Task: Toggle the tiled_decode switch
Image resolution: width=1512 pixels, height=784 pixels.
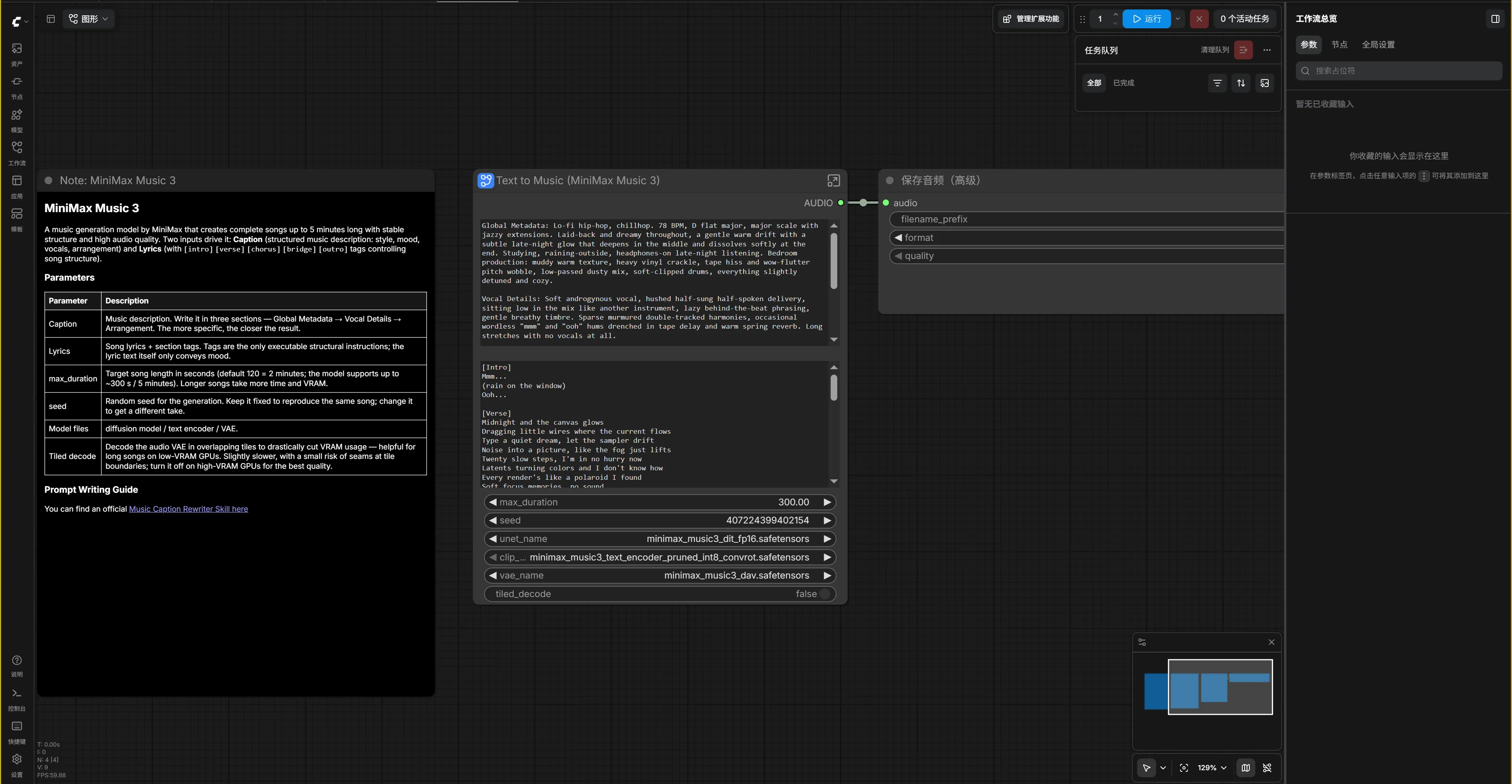Action: [824, 594]
